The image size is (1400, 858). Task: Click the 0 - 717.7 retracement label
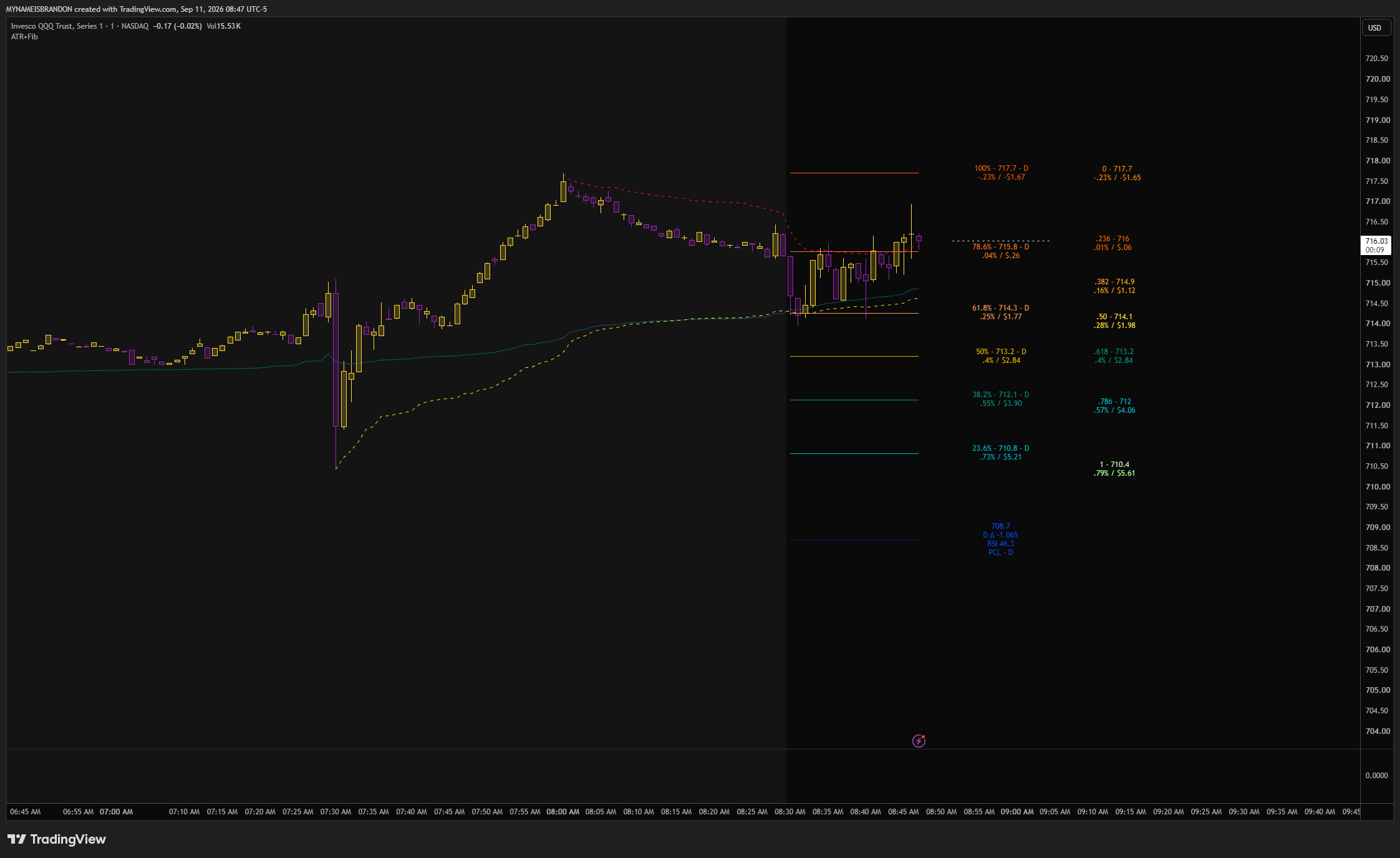click(1117, 173)
